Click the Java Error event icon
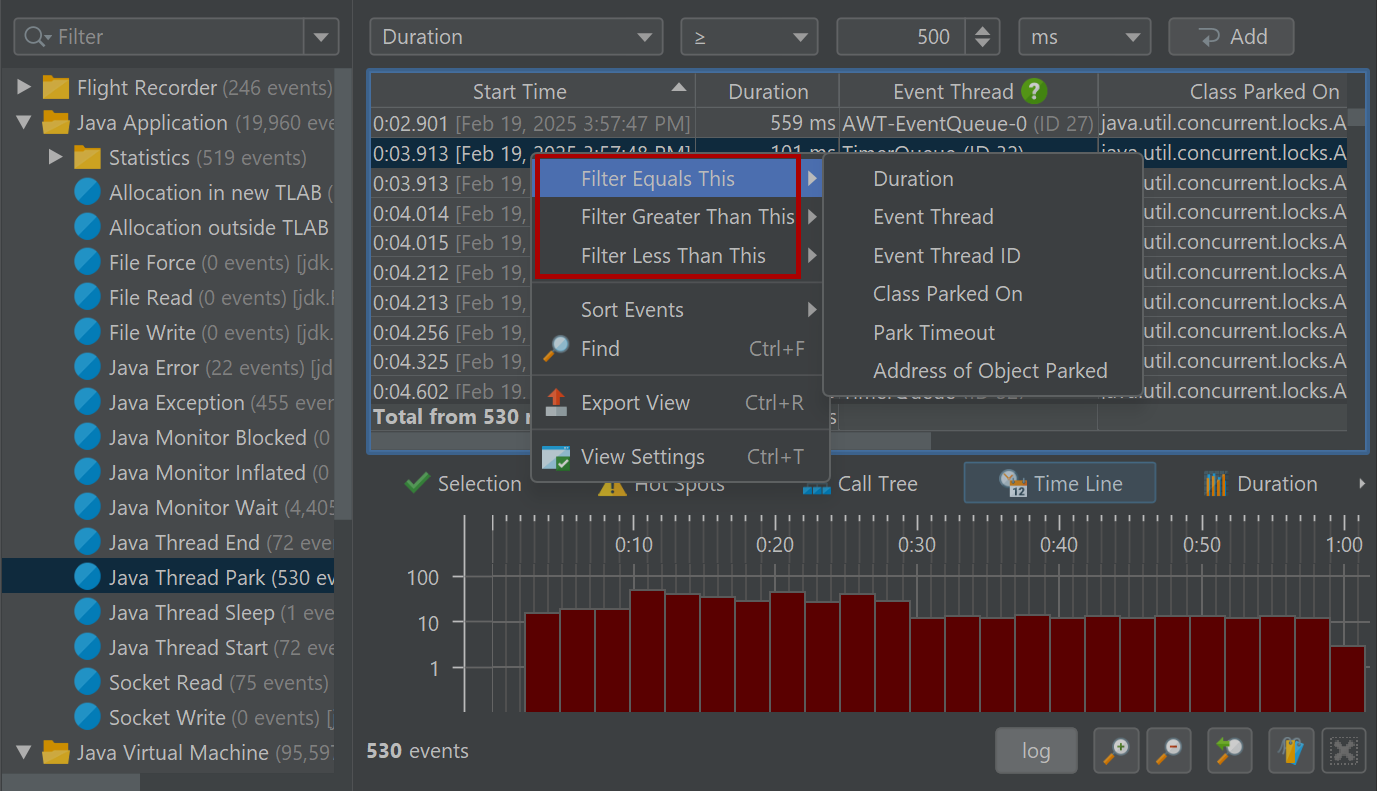Viewport: 1377px width, 791px height. 89,368
